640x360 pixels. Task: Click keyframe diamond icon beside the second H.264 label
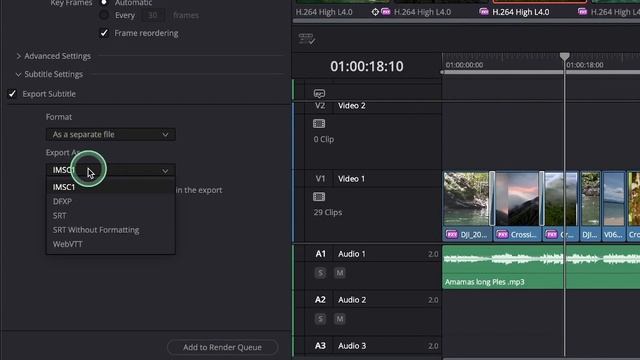tap(375, 12)
